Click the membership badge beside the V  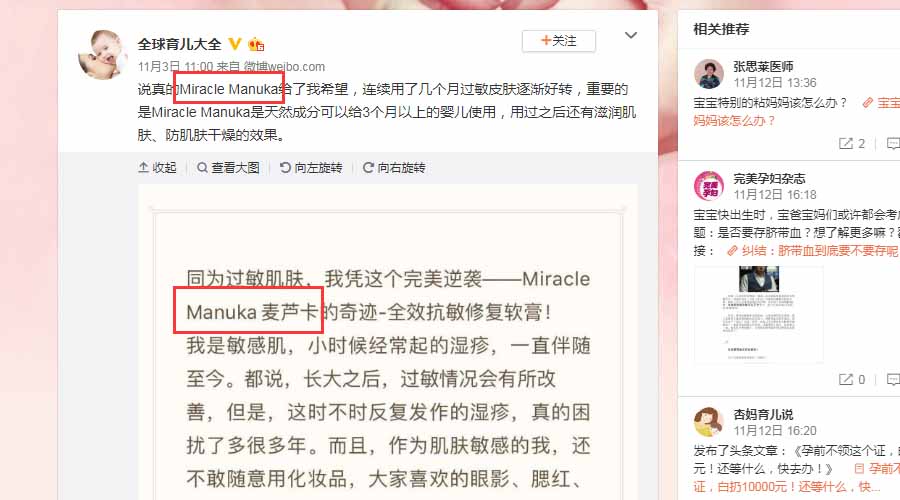255,44
